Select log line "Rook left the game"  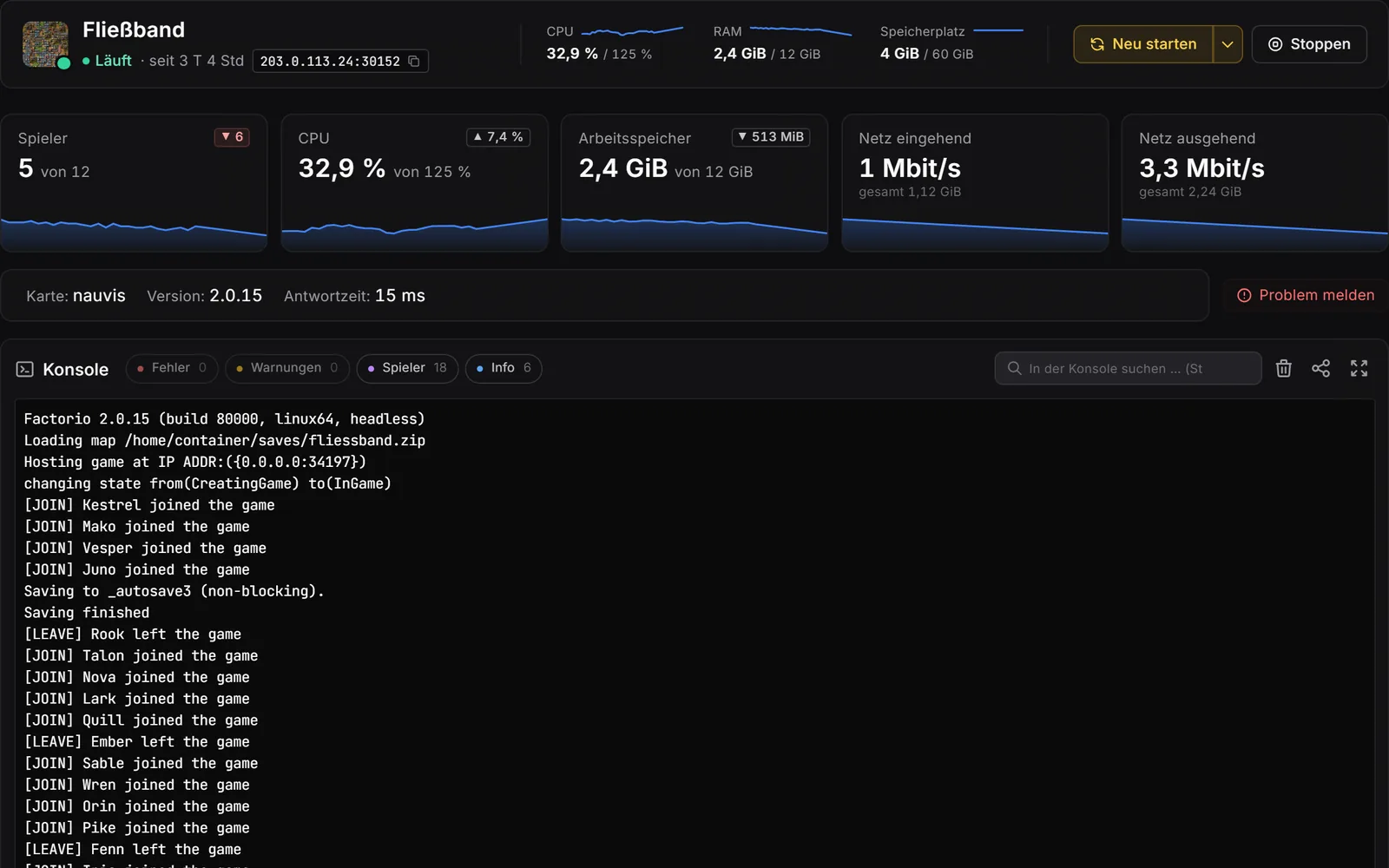click(133, 635)
